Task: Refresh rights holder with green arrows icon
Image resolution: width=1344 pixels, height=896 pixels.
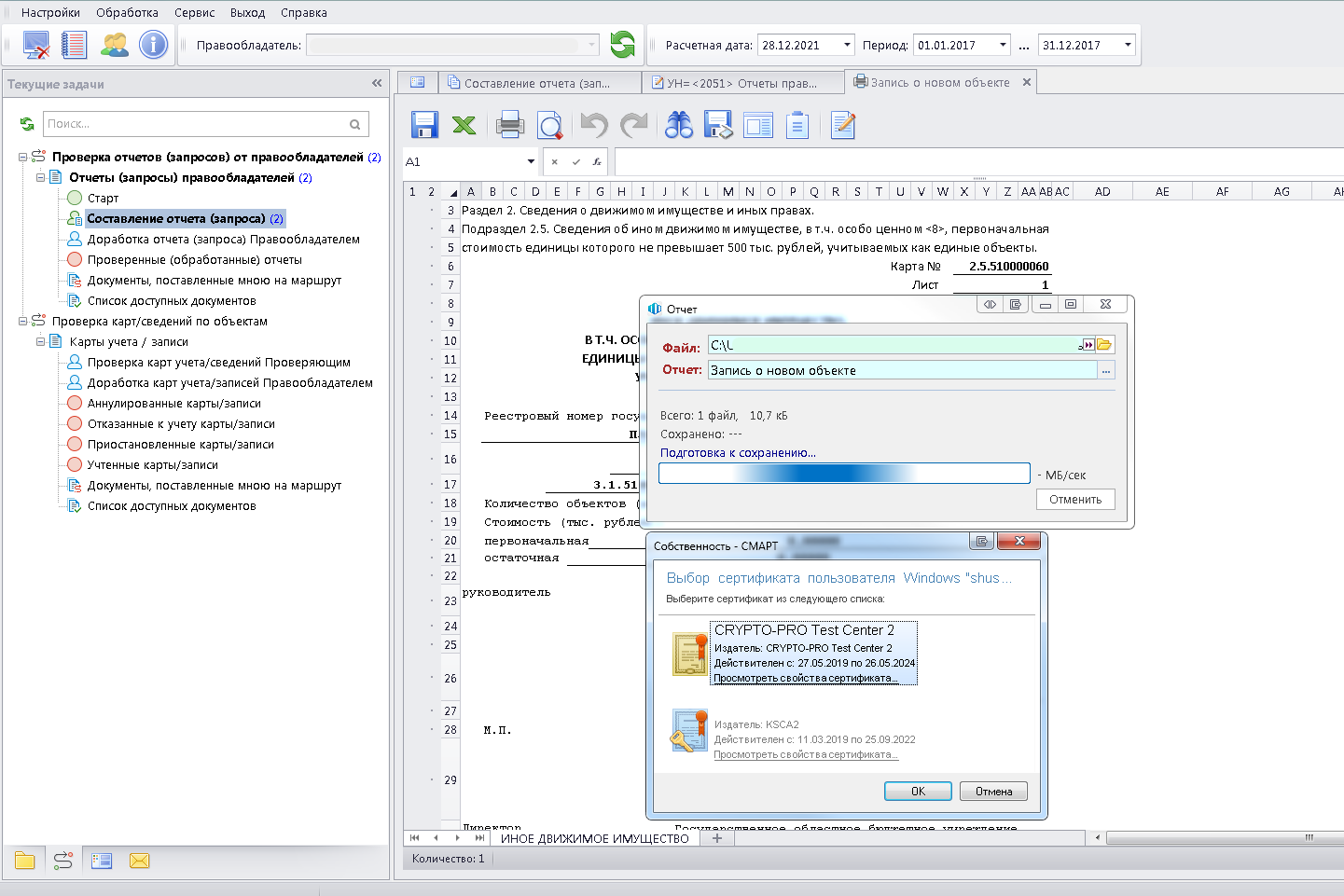Action: [x=622, y=45]
